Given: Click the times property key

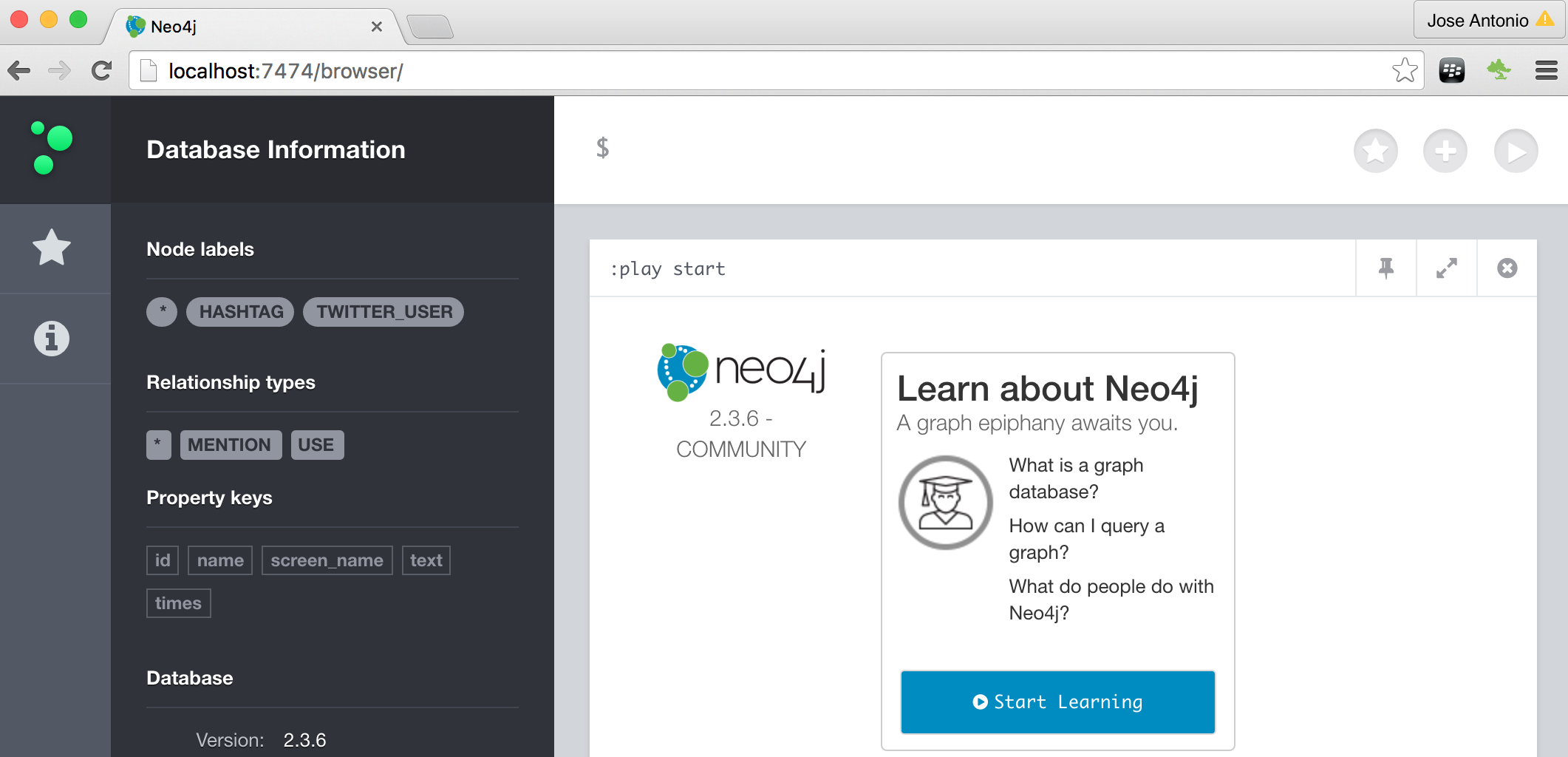Looking at the screenshot, I should [x=179, y=603].
